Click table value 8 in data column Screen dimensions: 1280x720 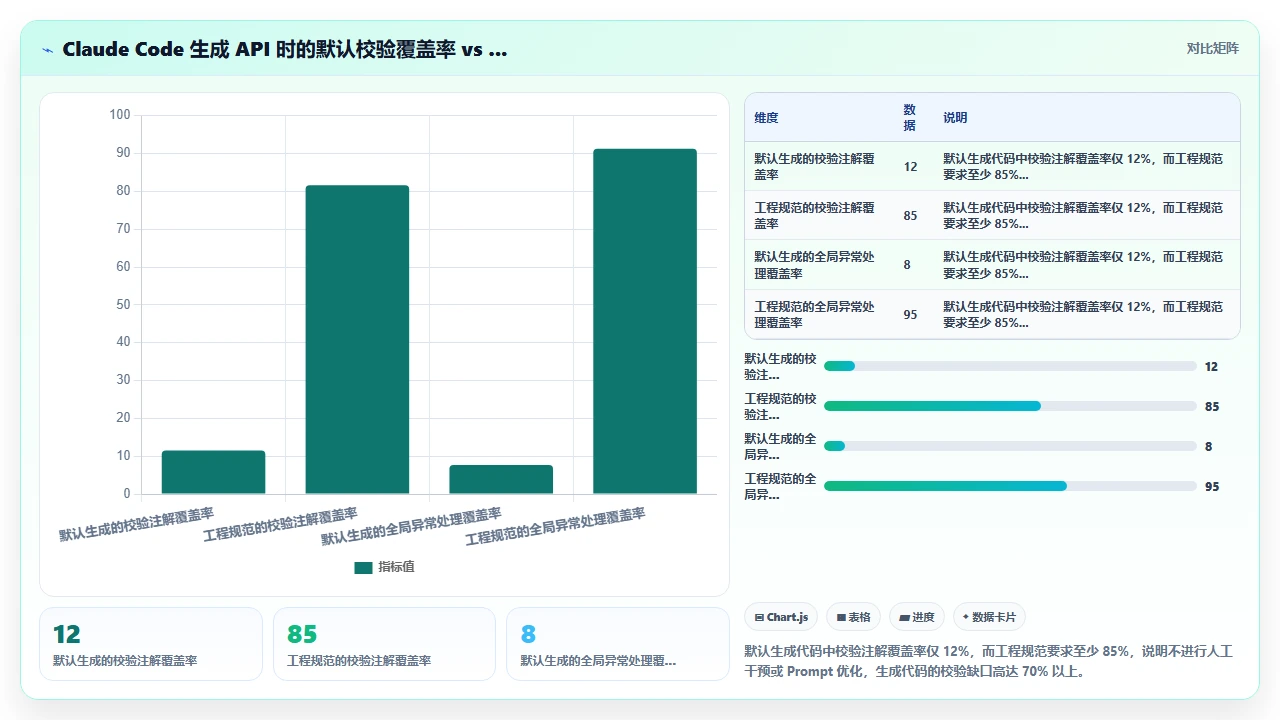[x=907, y=265]
